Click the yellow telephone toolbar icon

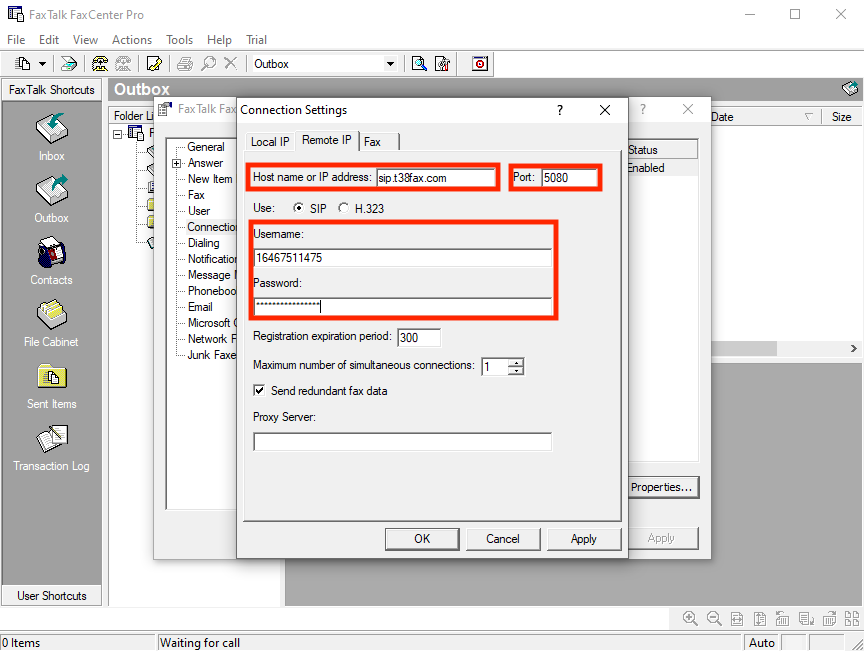click(100, 64)
